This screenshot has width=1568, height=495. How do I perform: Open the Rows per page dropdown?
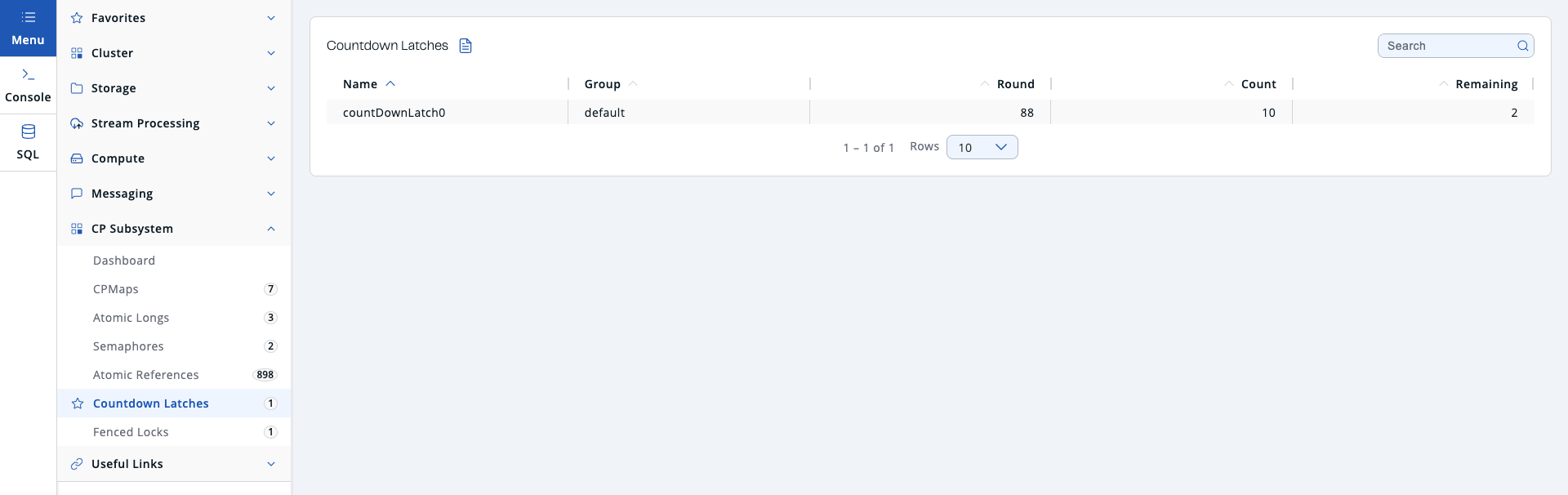(x=982, y=147)
